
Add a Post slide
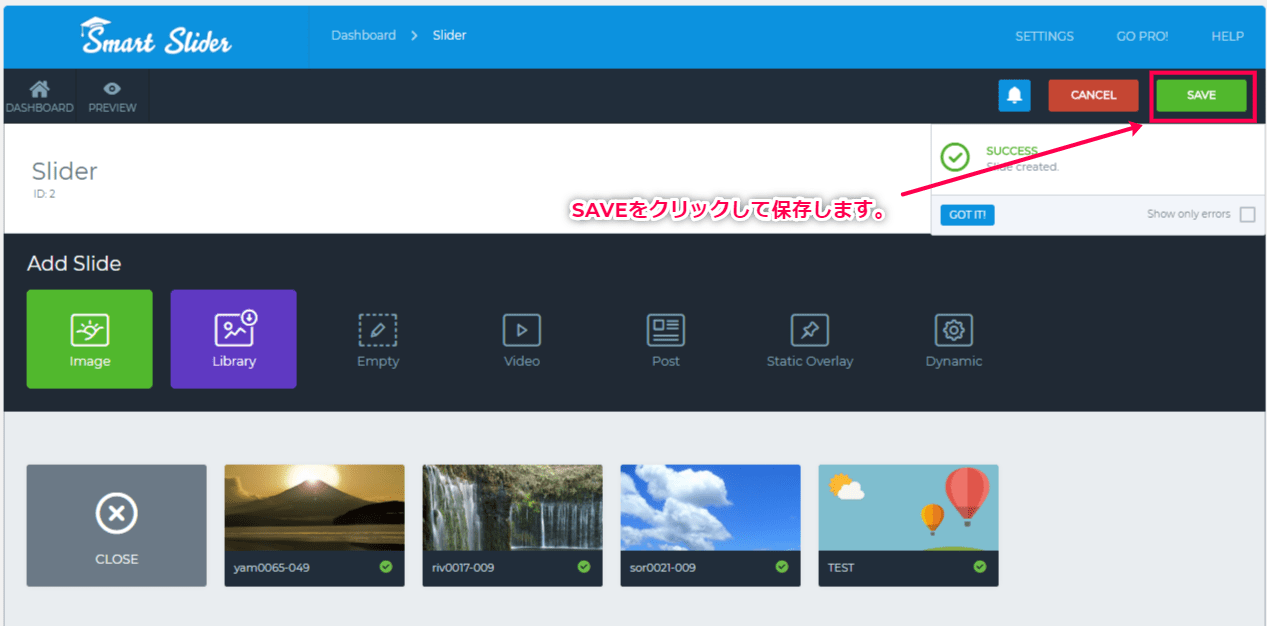(665, 339)
